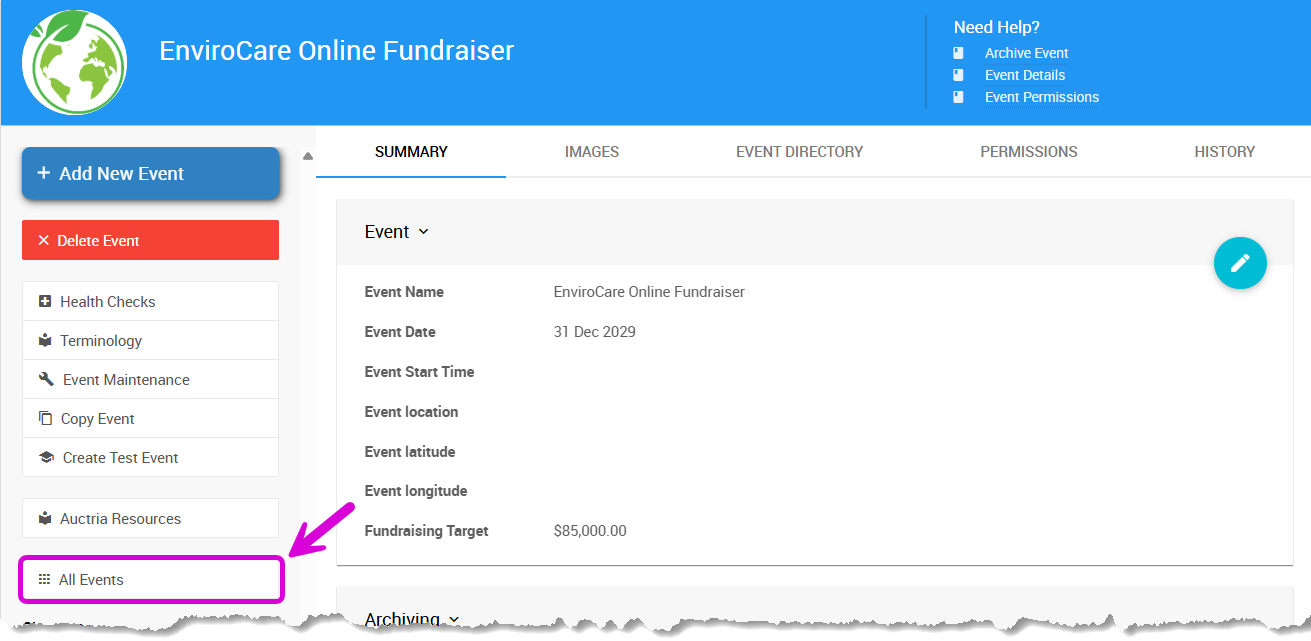The height and width of the screenshot is (641, 1311).
Task: Click the All Events grid icon
Action: 44,579
